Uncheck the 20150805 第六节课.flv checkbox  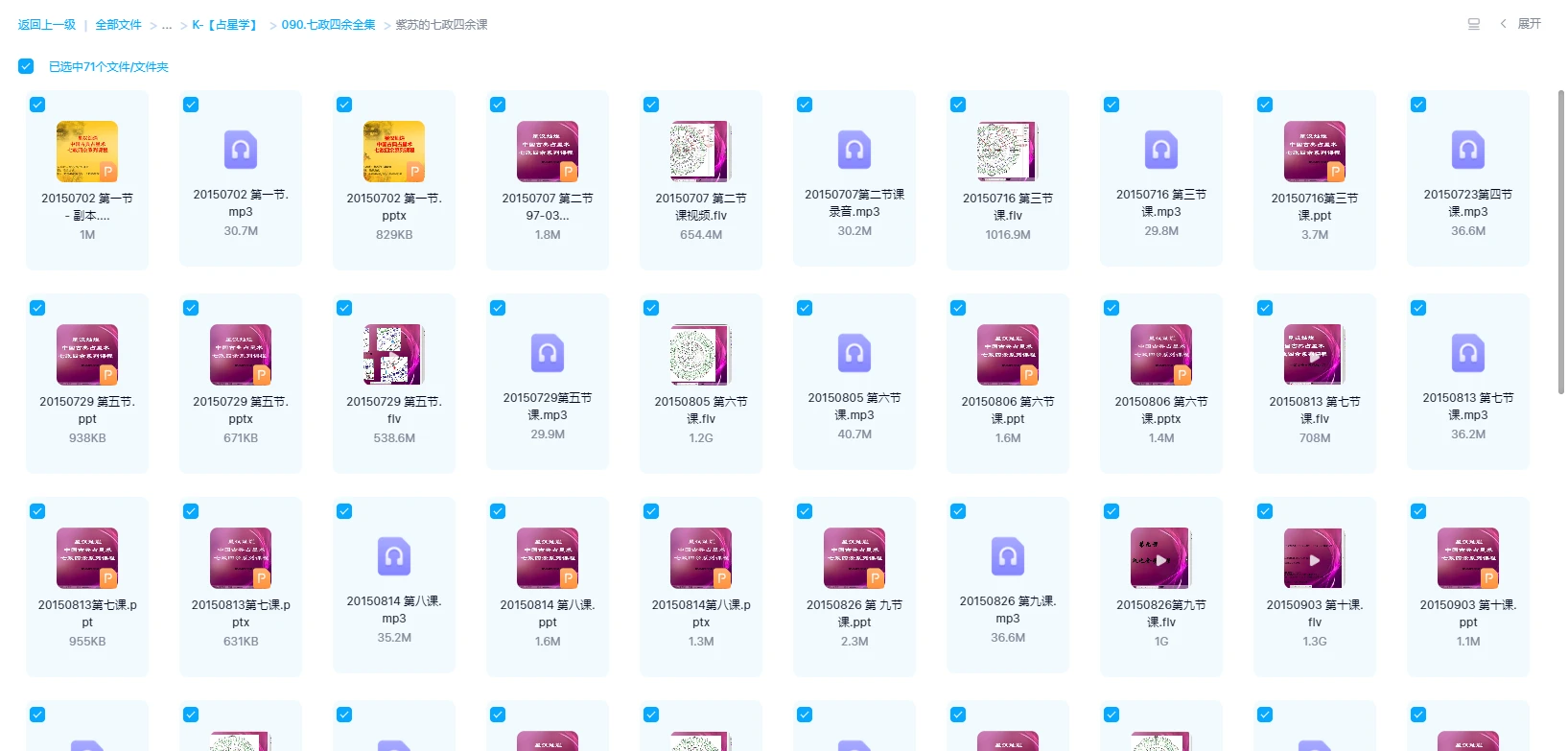(x=651, y=308)
